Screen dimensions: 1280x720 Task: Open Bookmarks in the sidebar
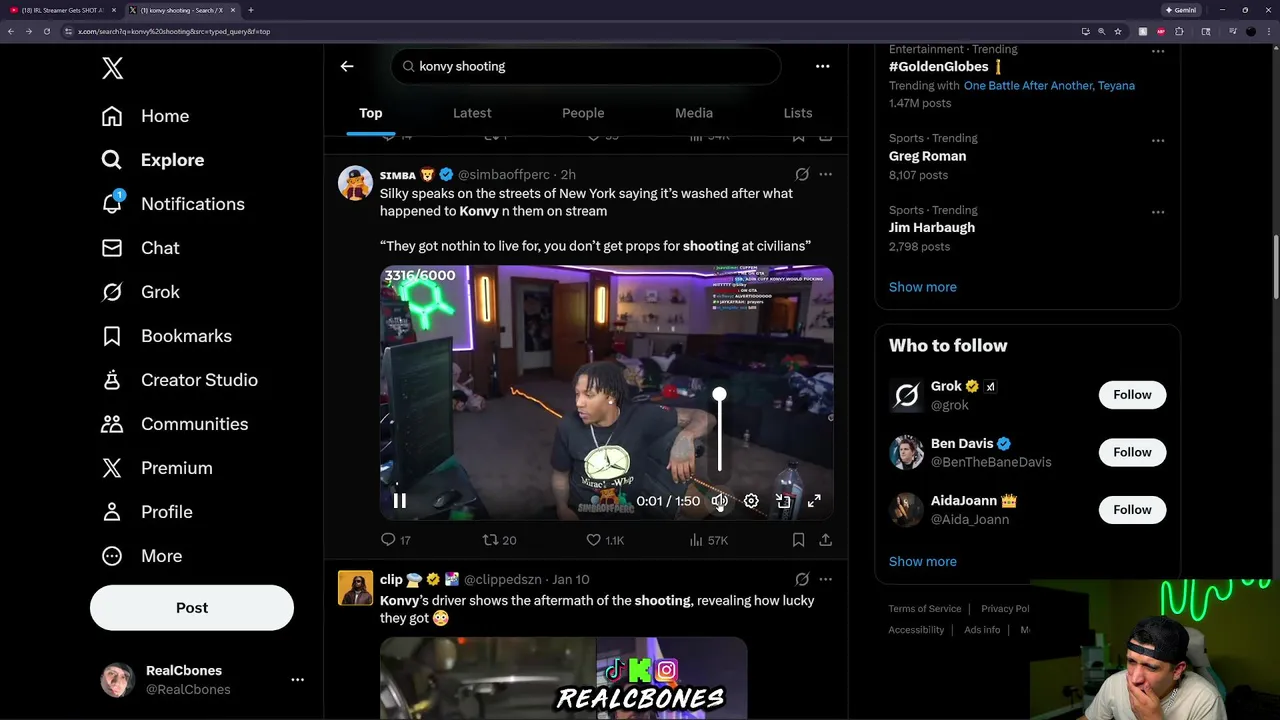click(166, 336)
